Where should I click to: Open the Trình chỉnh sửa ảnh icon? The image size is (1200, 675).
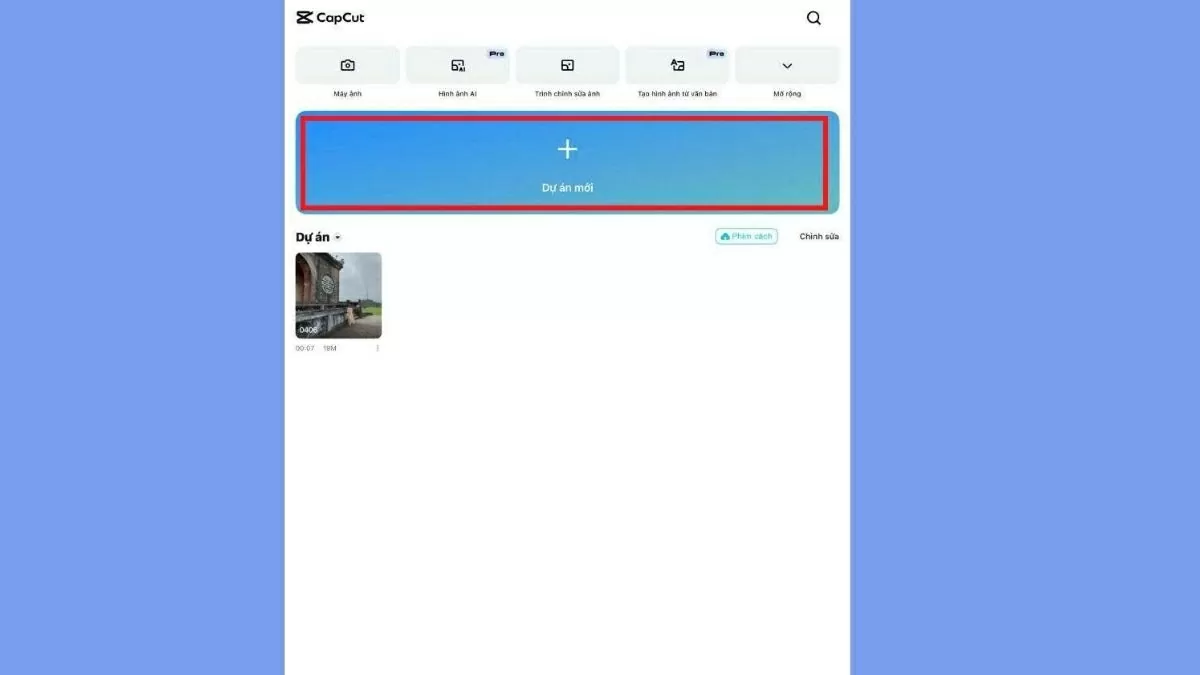(567, 66)
